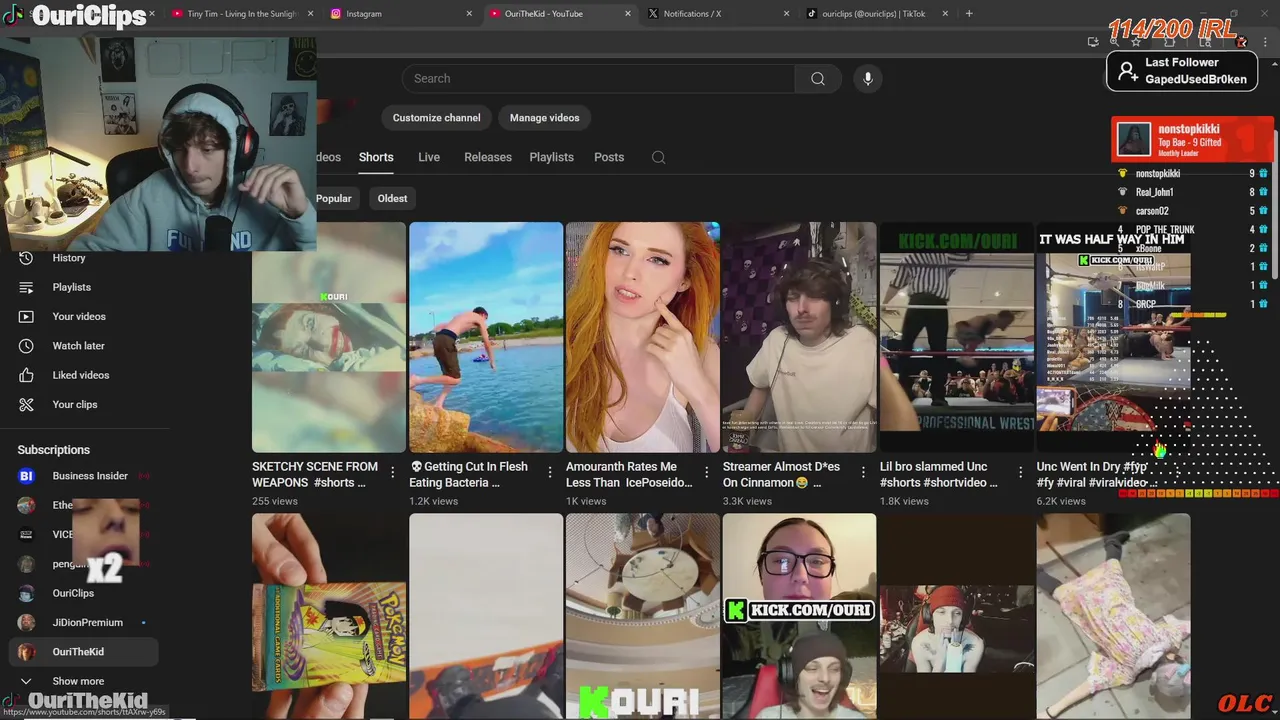The width and height of the screenshot is (1280, 720).
Task: Open options menu for SKETCHY SCENE short
Action: coord(393,472)
